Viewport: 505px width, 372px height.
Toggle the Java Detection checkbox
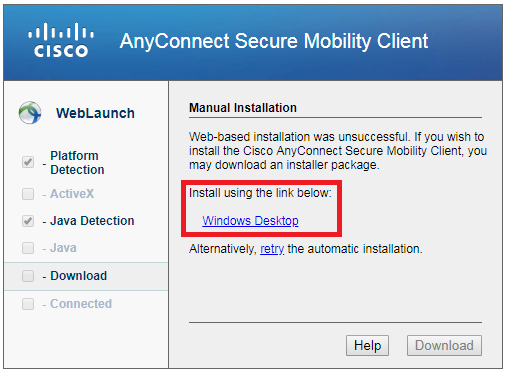[x=28, y=221]
